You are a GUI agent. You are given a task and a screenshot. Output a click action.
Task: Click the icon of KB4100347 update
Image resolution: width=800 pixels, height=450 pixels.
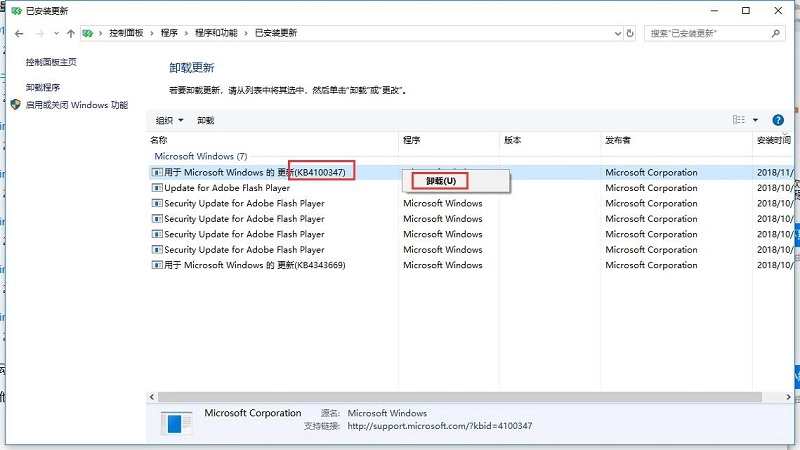point(157,172)
